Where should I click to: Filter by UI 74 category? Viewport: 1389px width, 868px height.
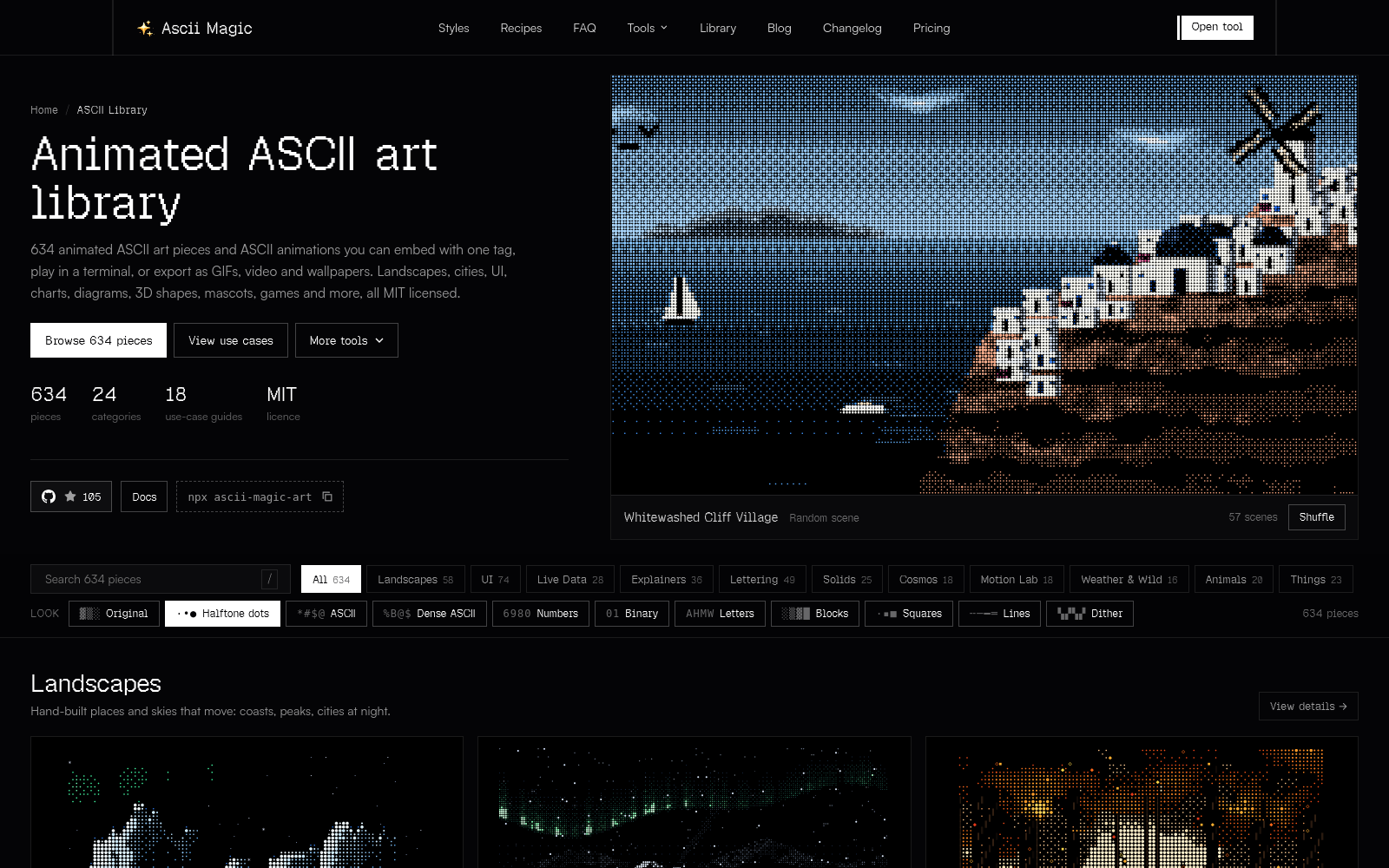[496, 579]
